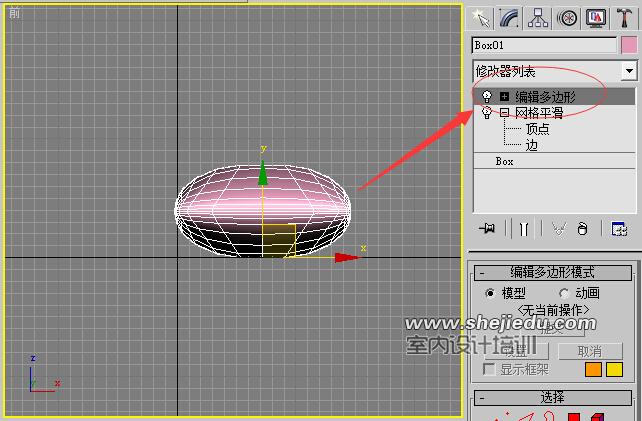The height and width of the screenshot is (421, 642).
Task: Toggle lightbulb for 编辑多边形 modifier
Action: pyautogui.click(x=486, y=97)
